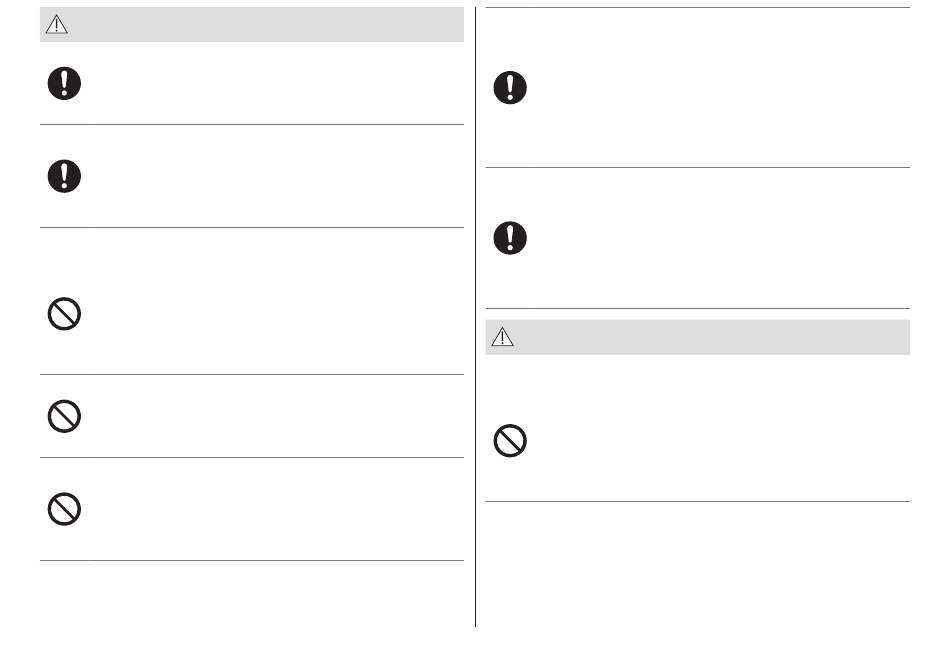
Task: Click the separator line under the first left exclamation section
Action: (251, 125)
